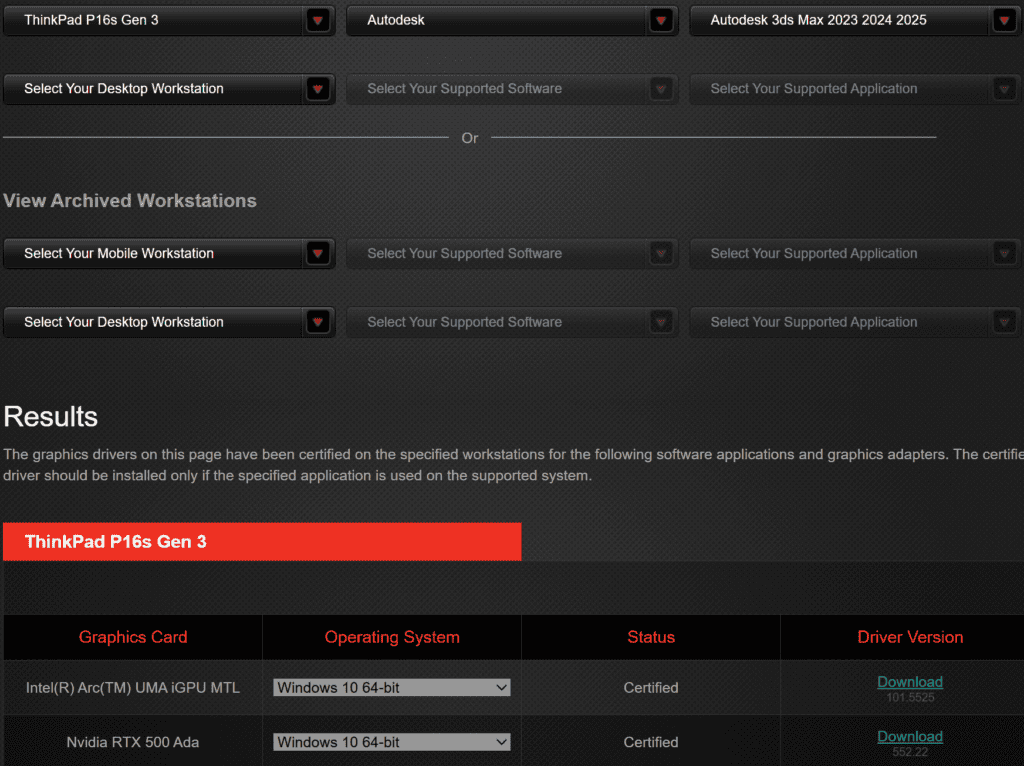This screenshot has width=1024, height=766.
Task: Click the Results heading
Action: [x=51, y=417]
